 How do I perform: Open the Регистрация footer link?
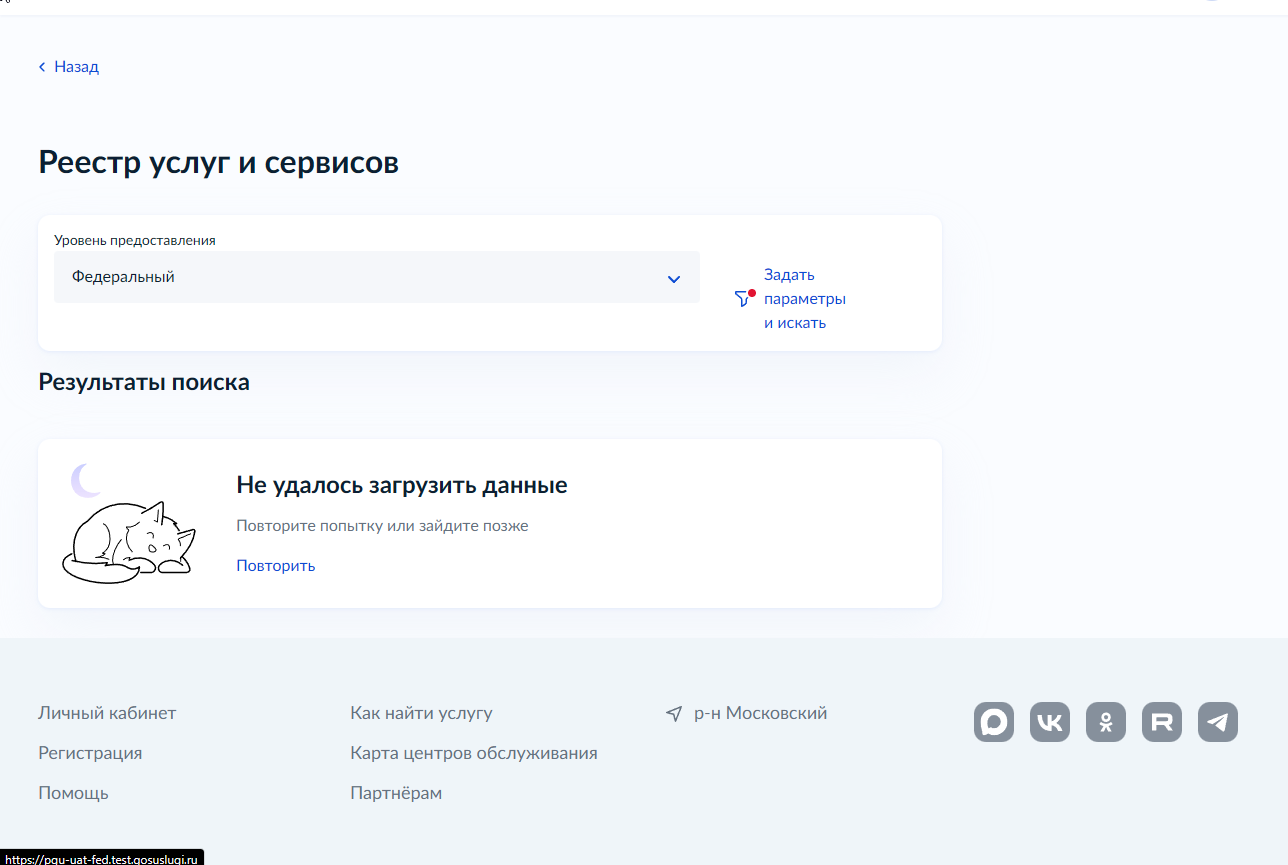point(90,753)
